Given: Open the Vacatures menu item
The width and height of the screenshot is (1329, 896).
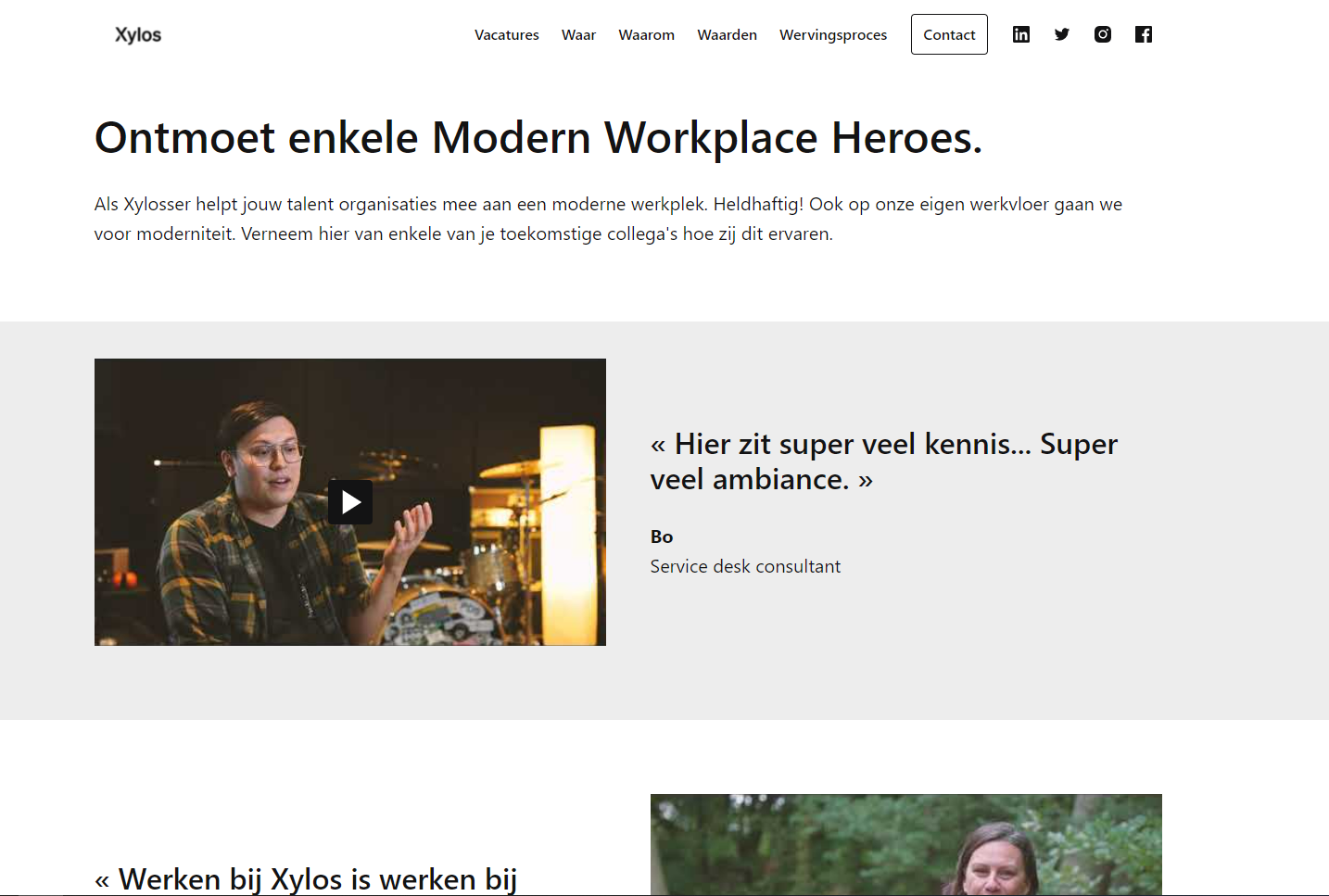Looking at the screenshot, I should 506,34.
